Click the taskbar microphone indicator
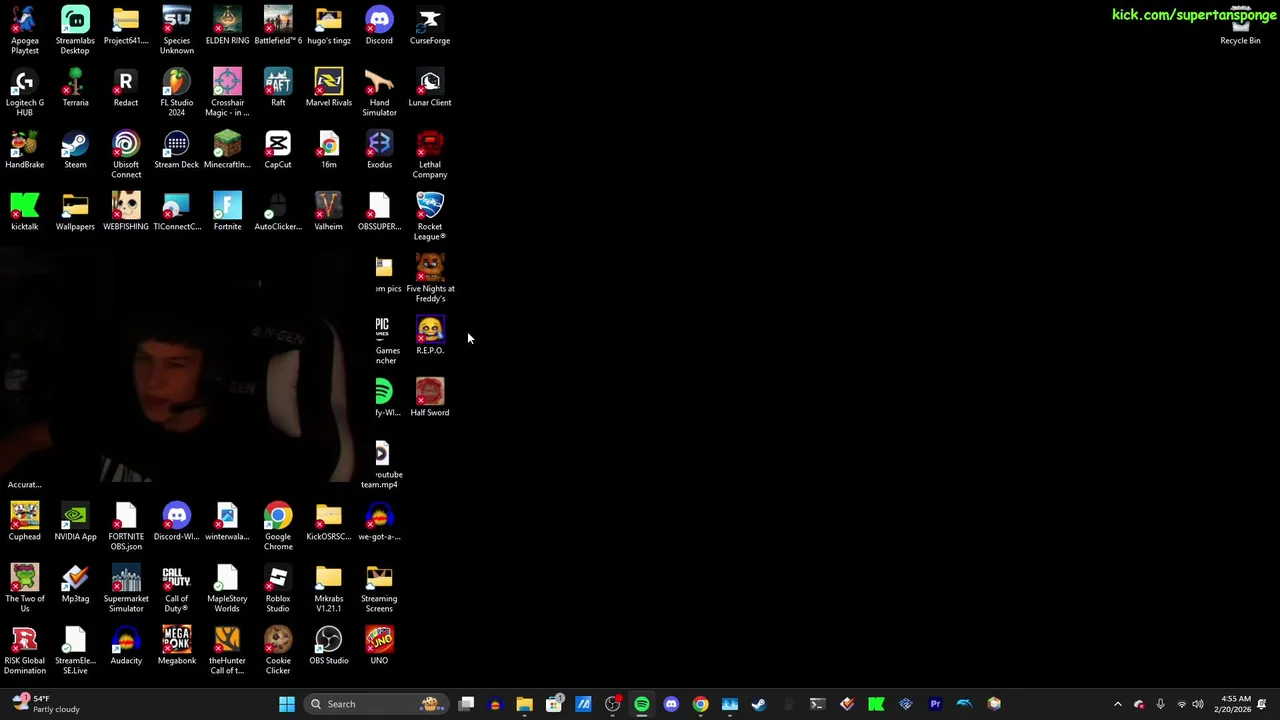Image resolution: width=1280 pixels, height=720 pixels. click(1160, 704)
